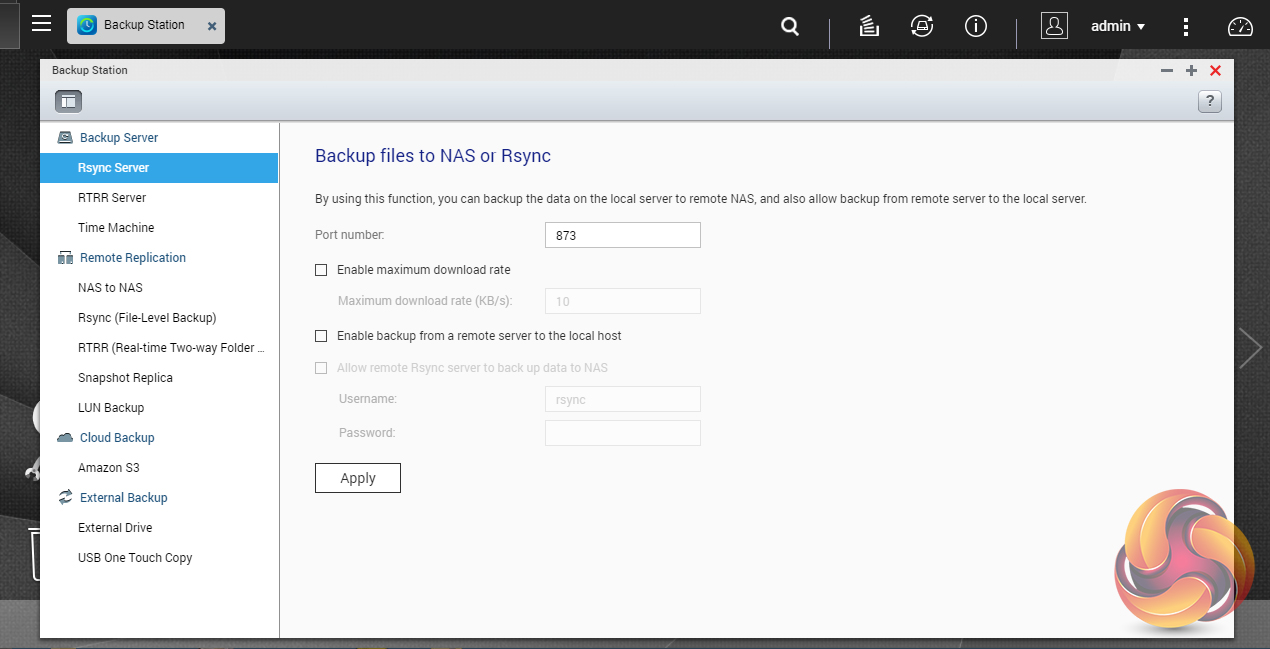Open the admin user dropdown
Screen dimensions: 1270x649
point(1117,27)
